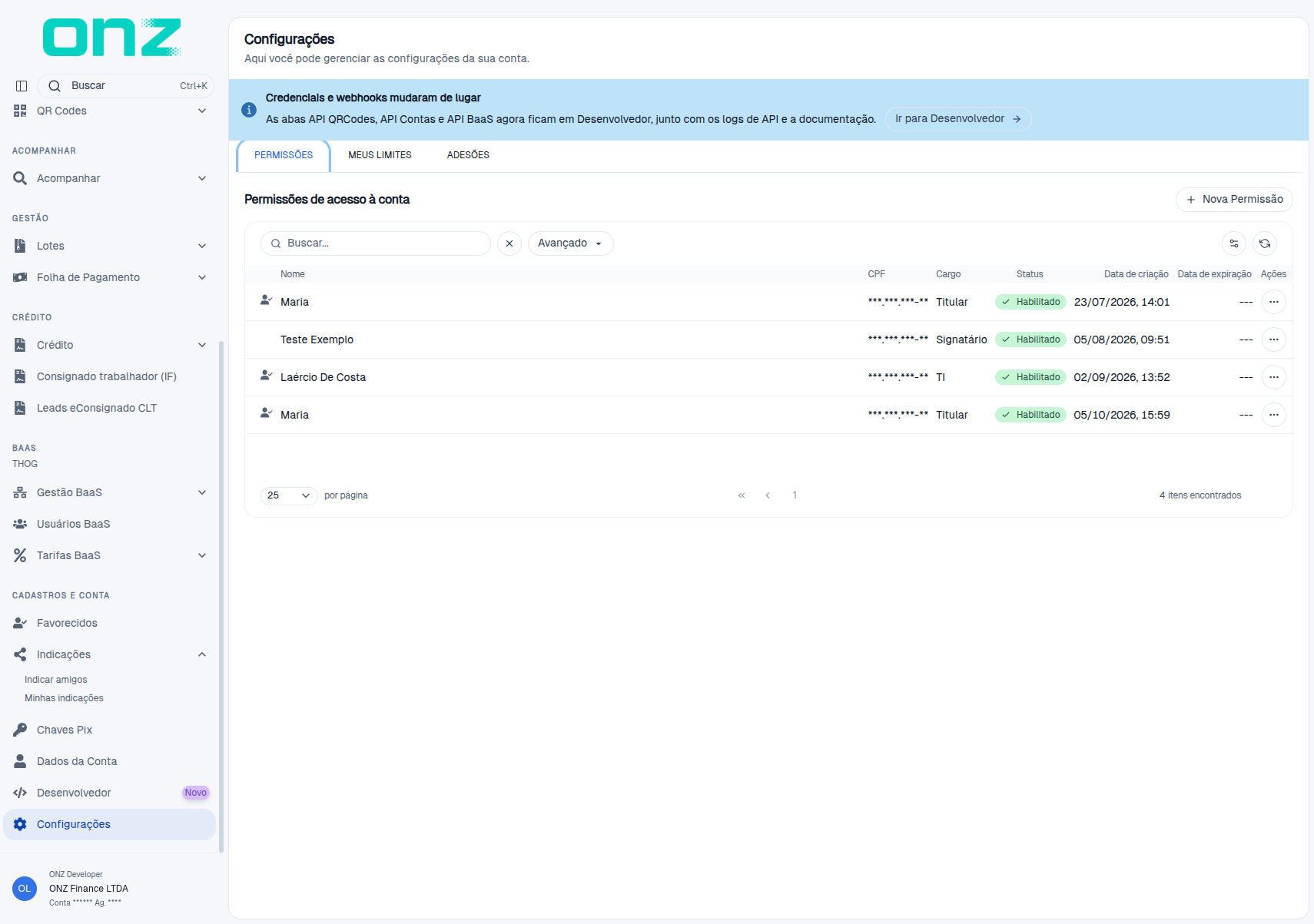Click the info icon in the blue banner
Viewport: 1314px width, 924px height.
[249, 110]
